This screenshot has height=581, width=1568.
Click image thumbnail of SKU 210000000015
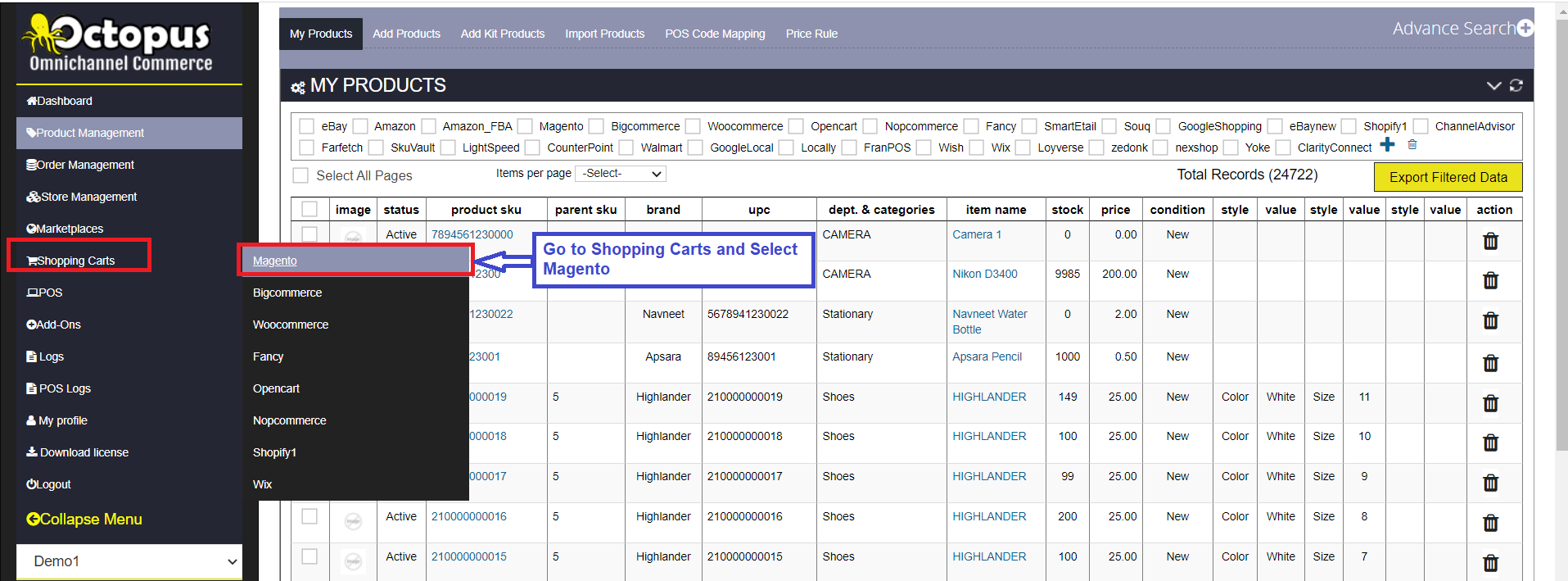point(353,562)
